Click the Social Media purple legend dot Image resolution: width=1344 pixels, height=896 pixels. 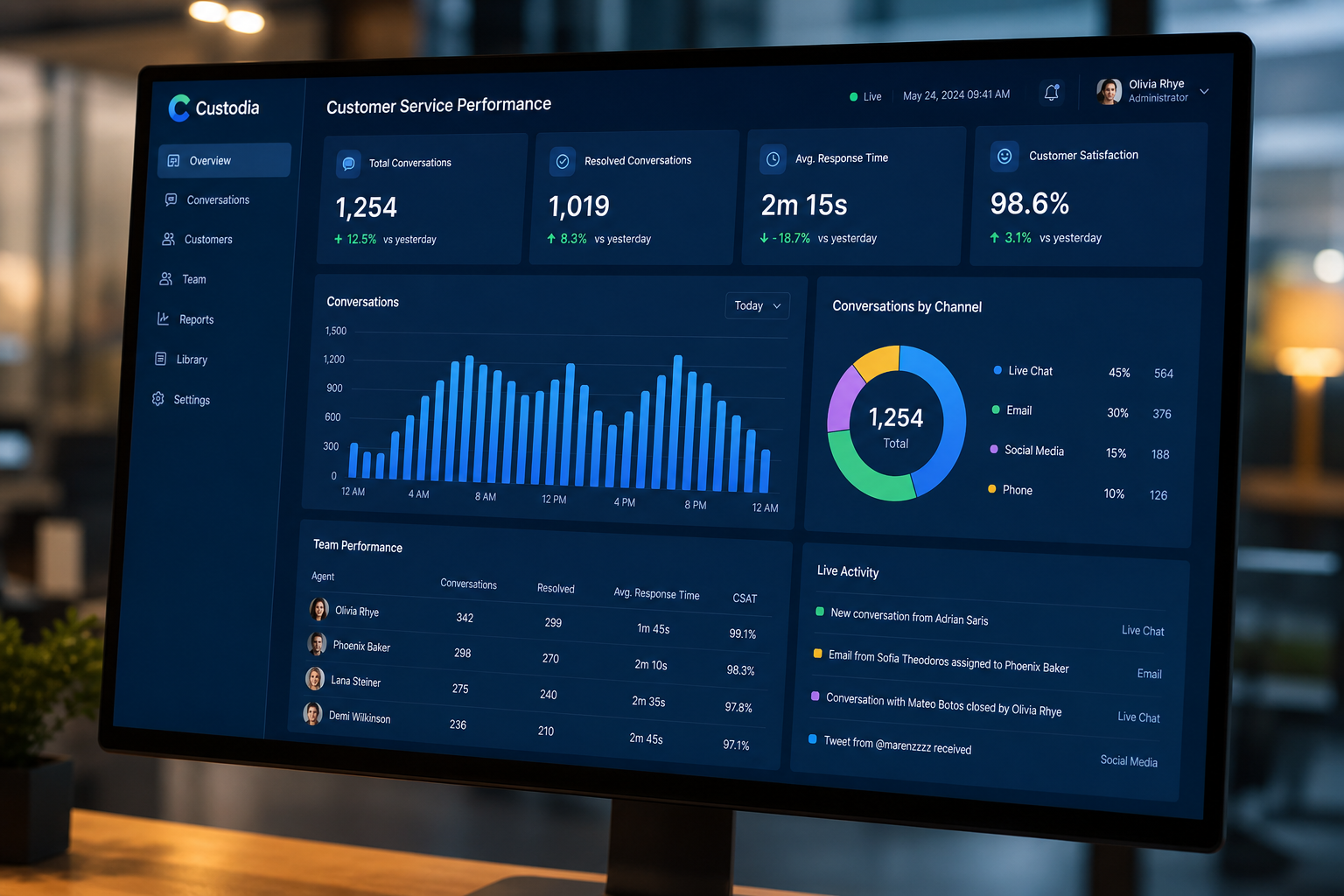994,449
